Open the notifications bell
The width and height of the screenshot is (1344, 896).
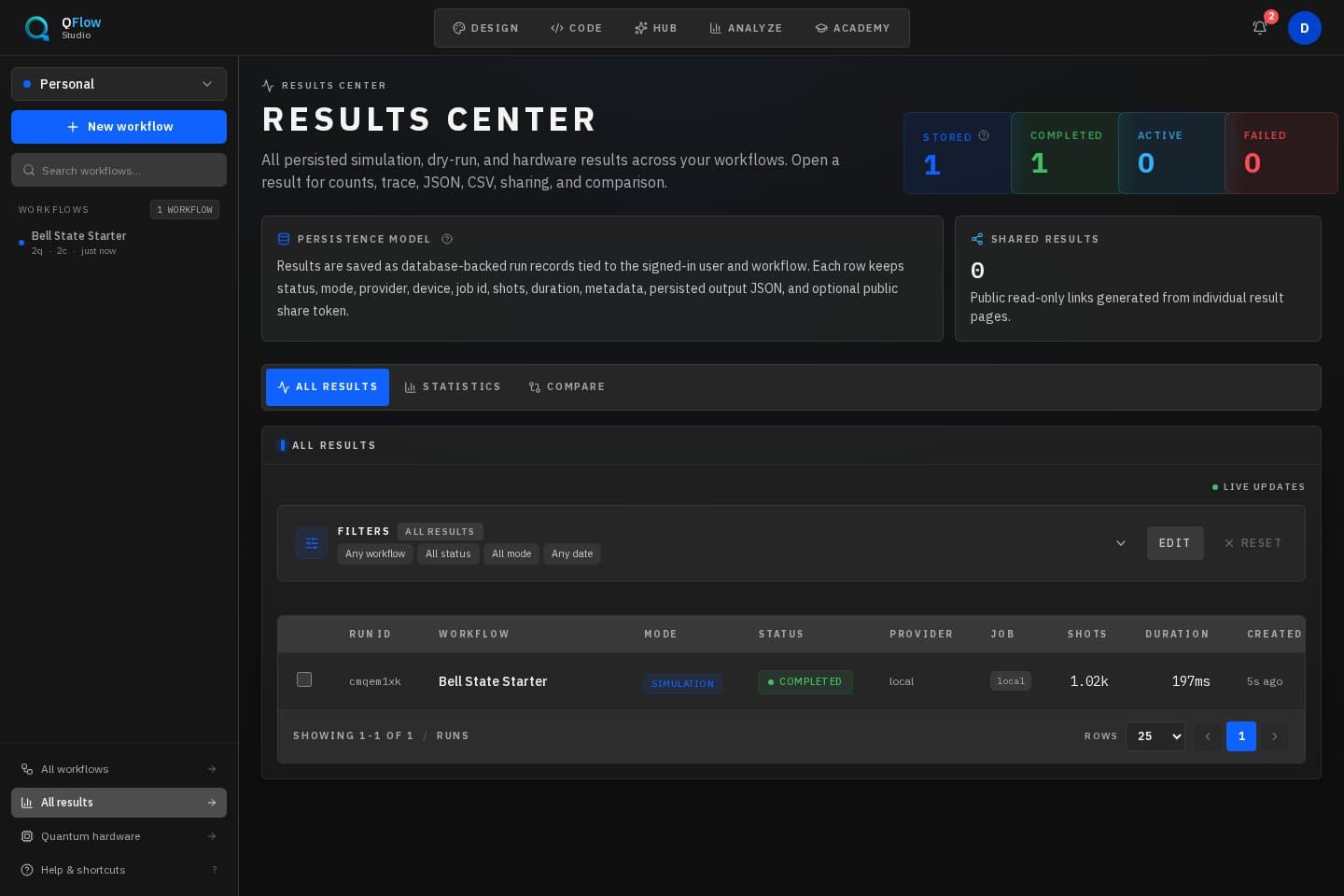pos(1259,28)
